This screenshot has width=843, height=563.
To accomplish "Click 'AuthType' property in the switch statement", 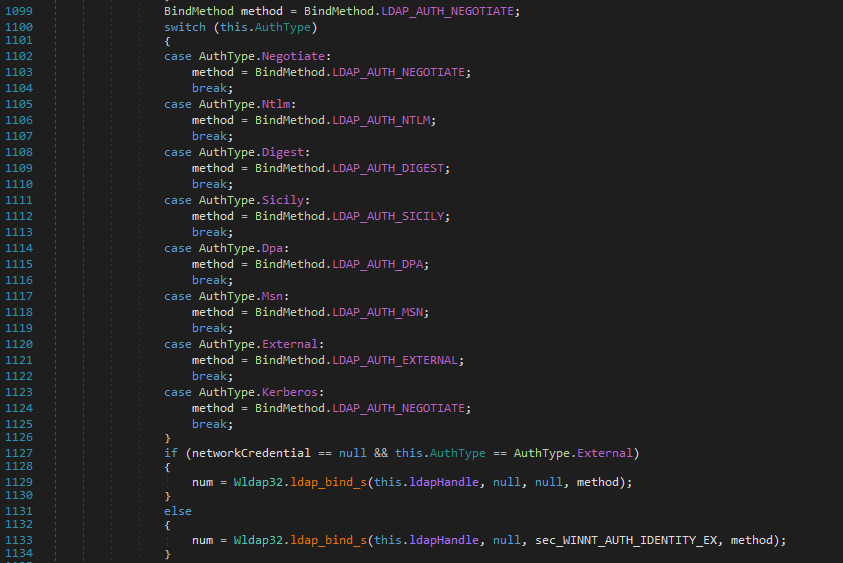I will coord(283,27).
